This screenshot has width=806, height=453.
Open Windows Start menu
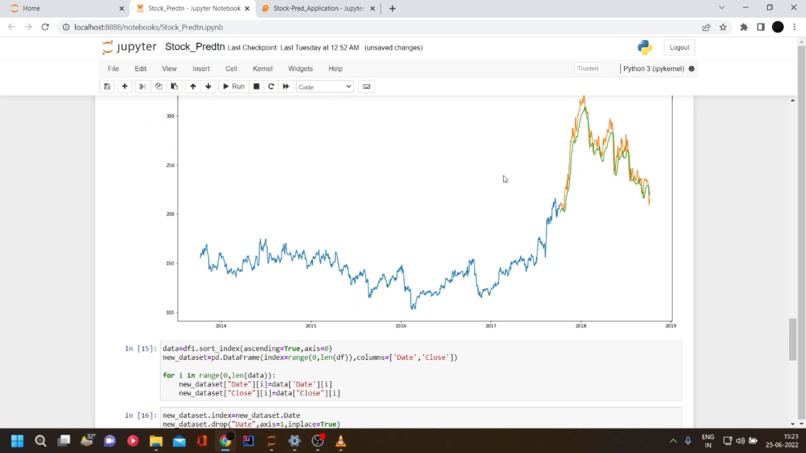(17, 441)
